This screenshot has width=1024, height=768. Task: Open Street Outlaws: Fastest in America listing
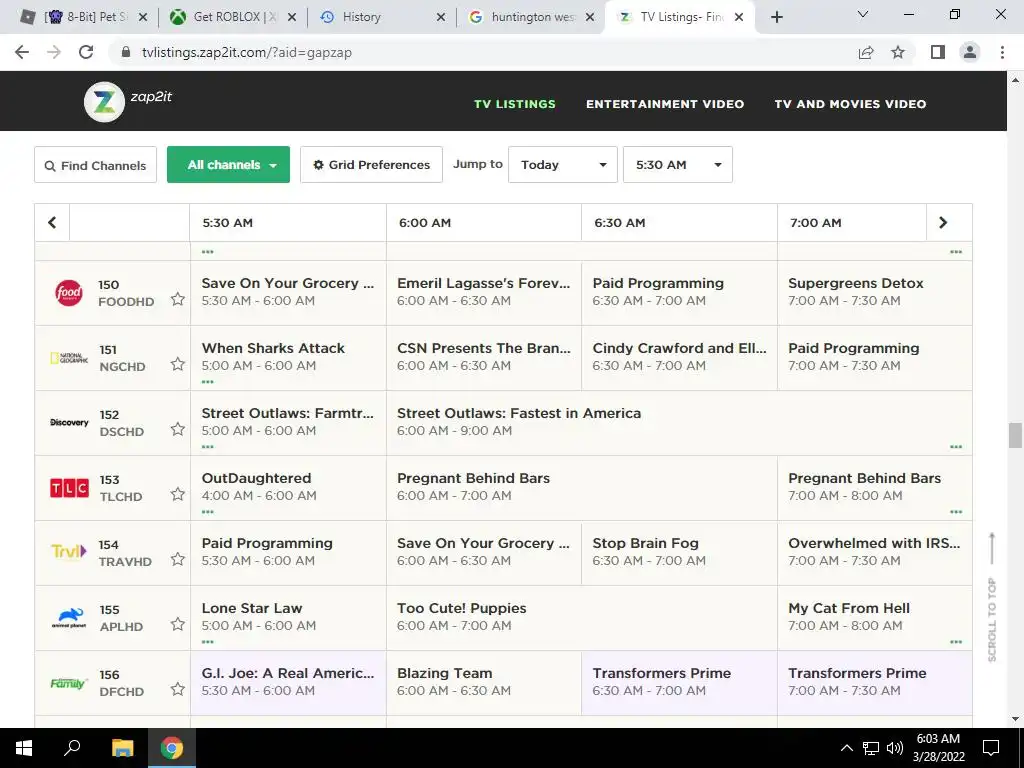pyautogui.click(x=679, y=423)
